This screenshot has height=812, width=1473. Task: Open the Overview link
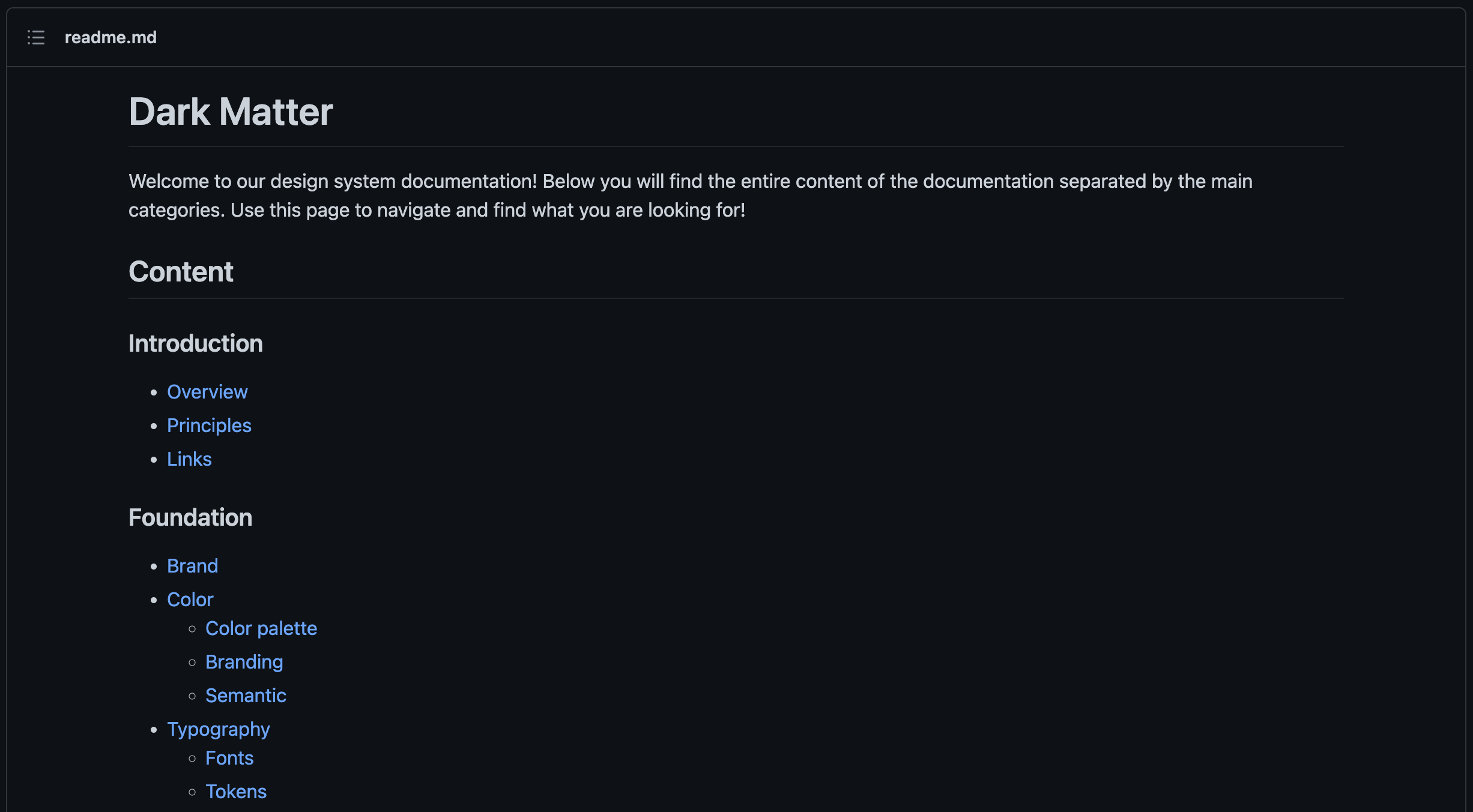pyautogui.click(x=207, y=392)
